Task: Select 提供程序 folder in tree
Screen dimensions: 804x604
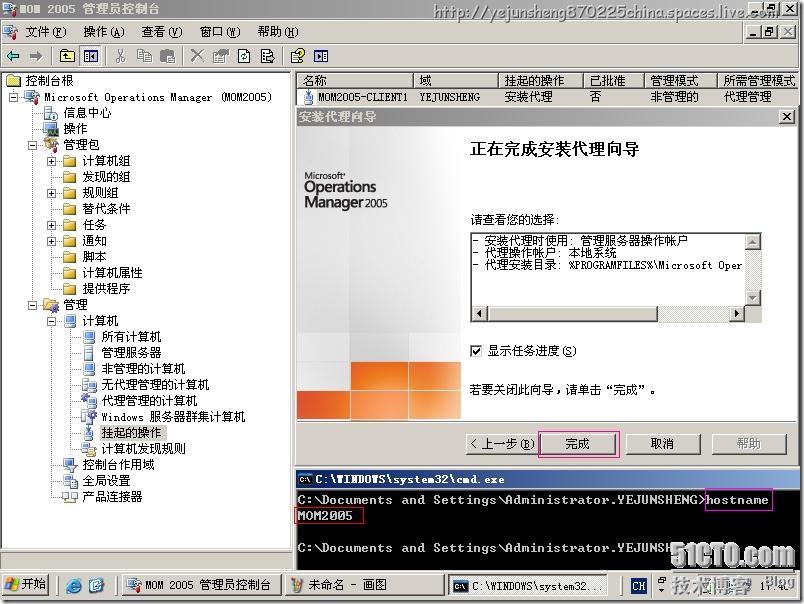Action: 106,289
